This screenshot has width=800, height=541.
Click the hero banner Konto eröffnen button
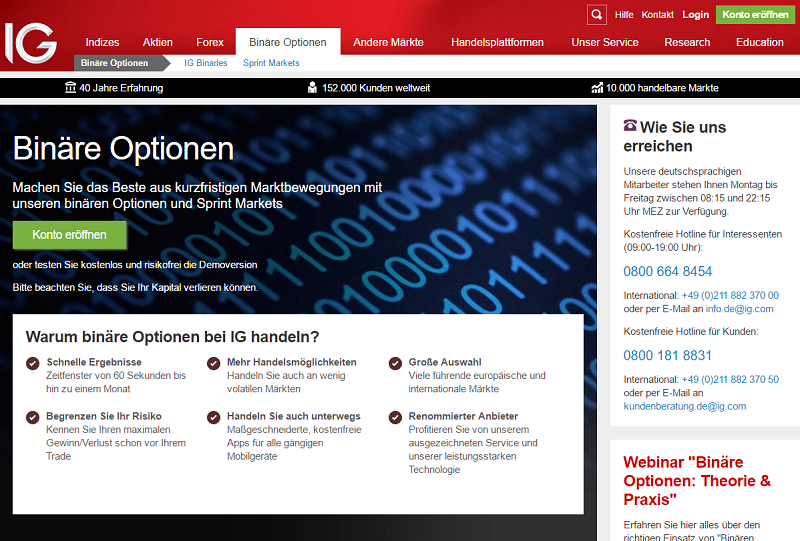(69, 235)
